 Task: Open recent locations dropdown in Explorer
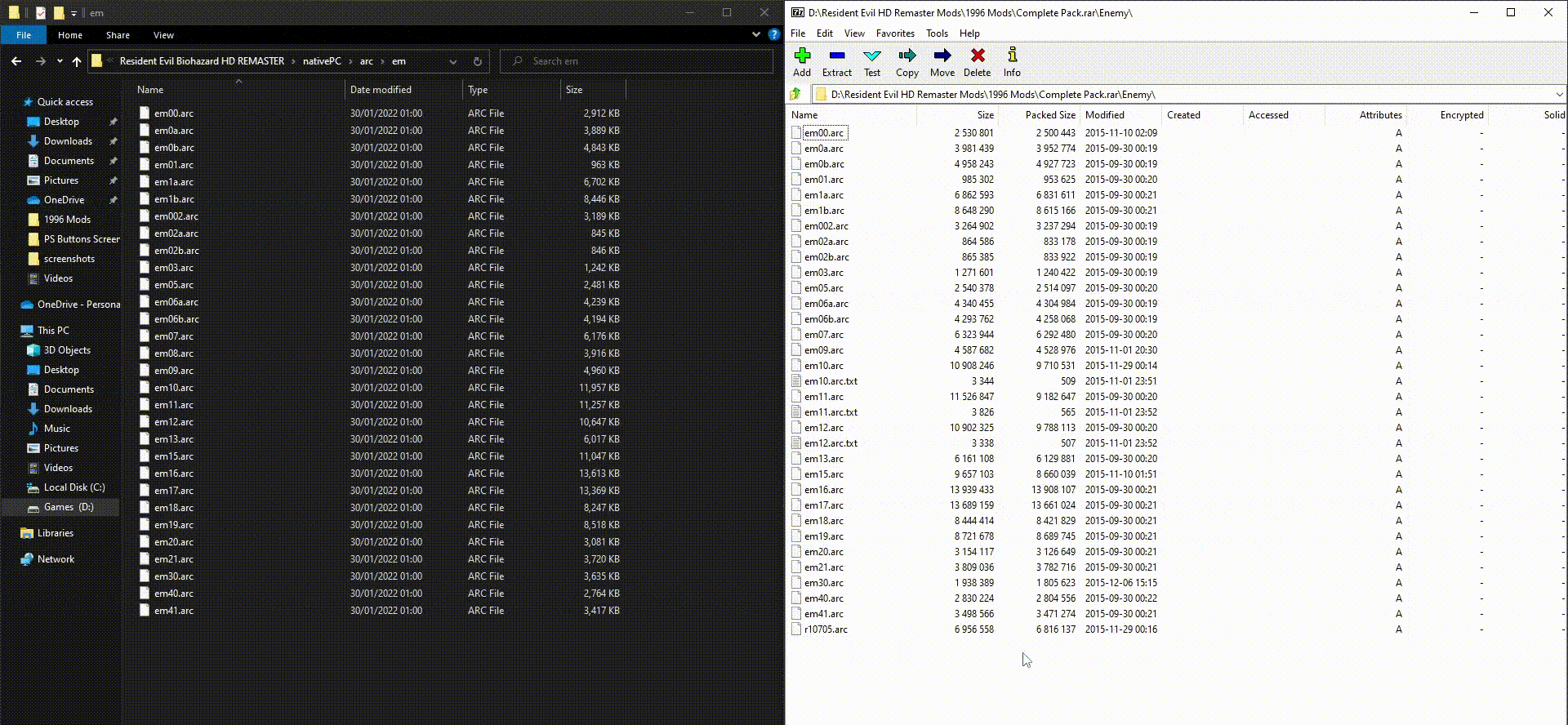click(60, 61)
